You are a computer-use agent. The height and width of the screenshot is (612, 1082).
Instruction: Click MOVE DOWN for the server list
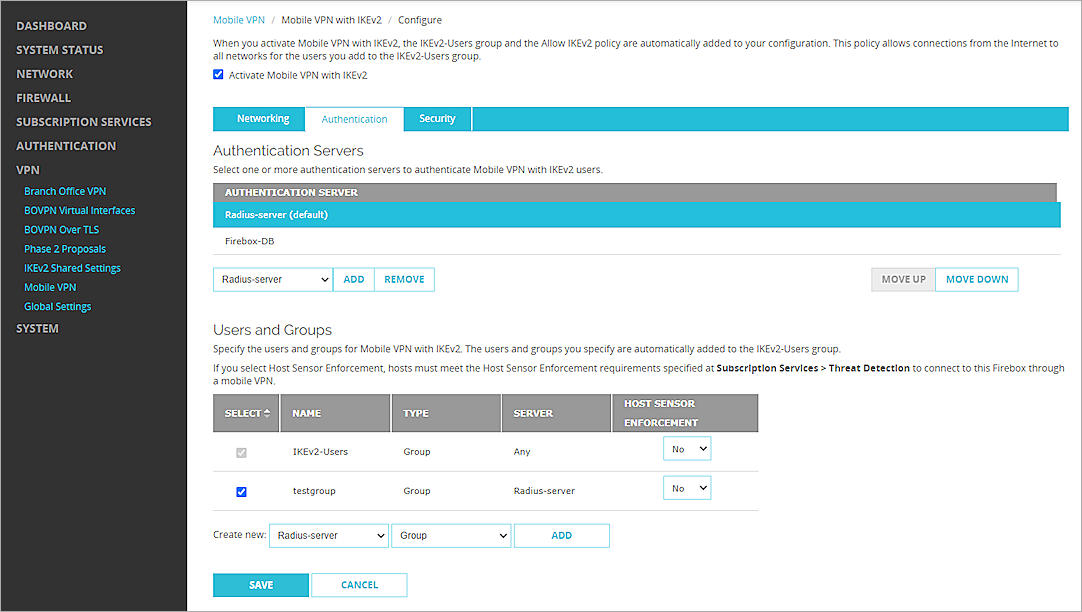click(976, 279)
